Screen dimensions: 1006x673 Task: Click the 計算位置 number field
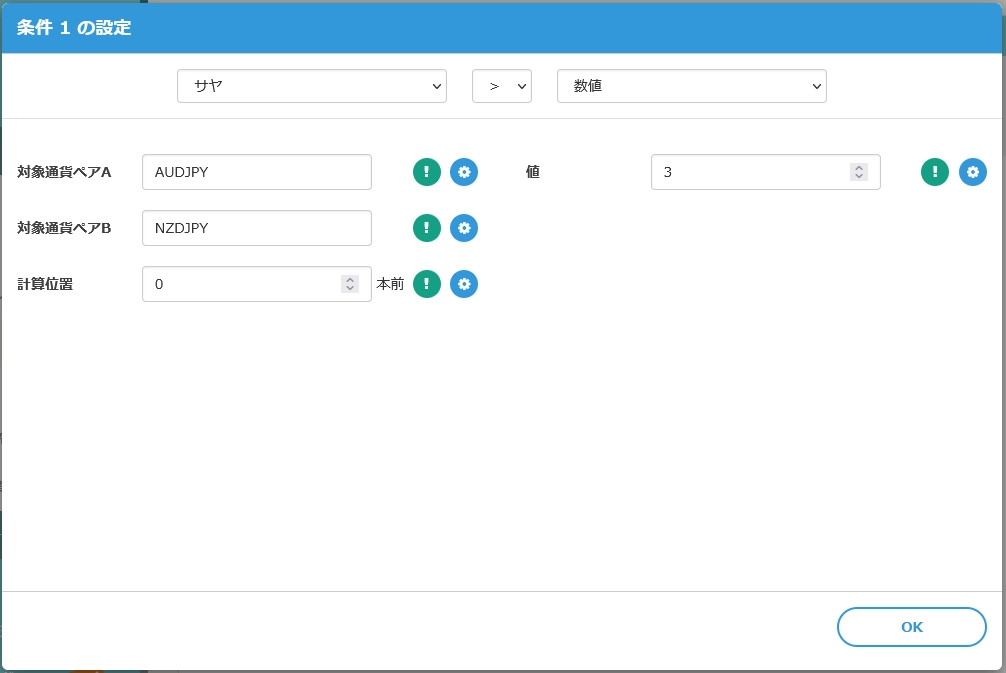pyautogui.click(x=240, y=284)
